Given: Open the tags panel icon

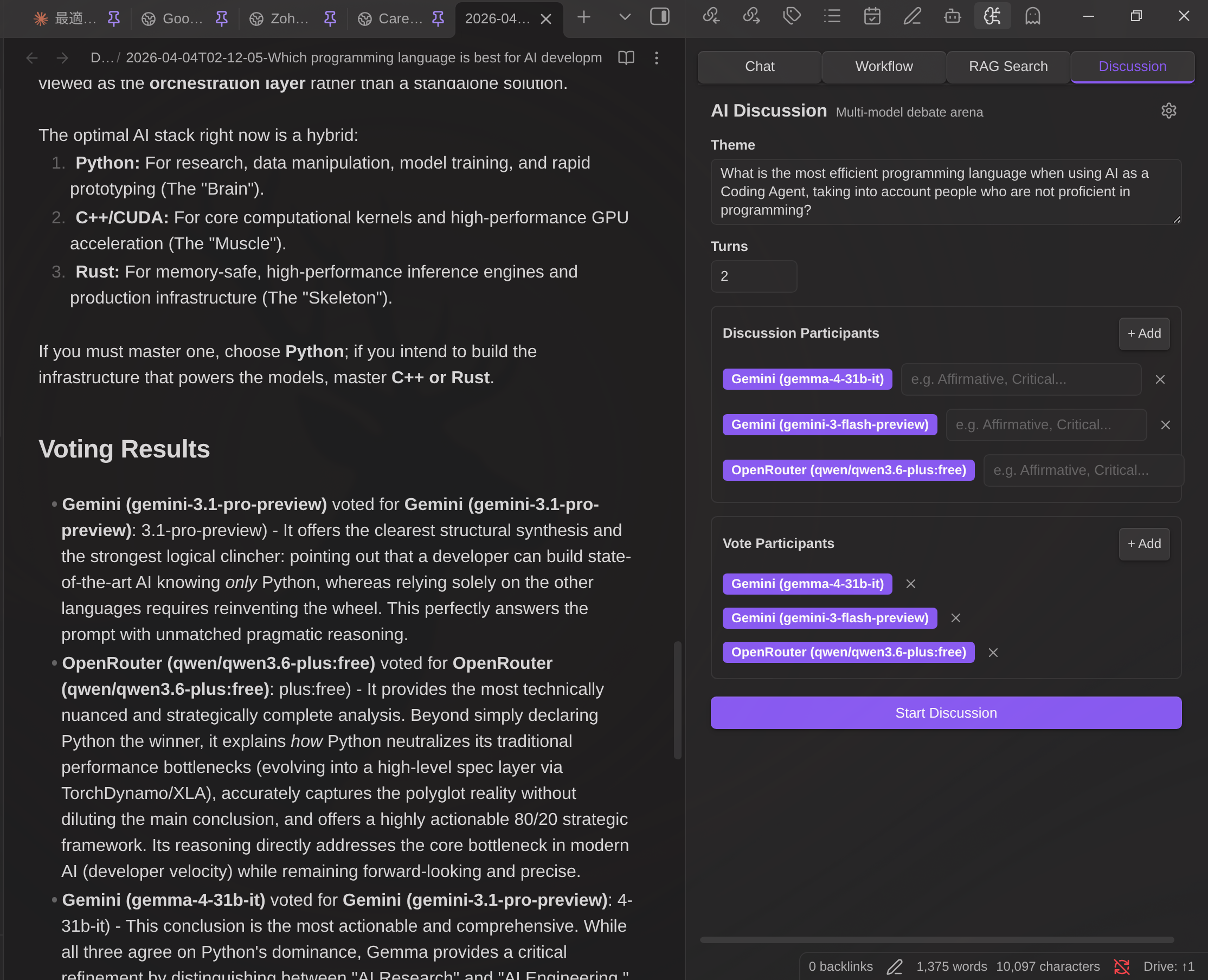Looking at the screenshot, I should pyautogui.click(x=792, y=17).
